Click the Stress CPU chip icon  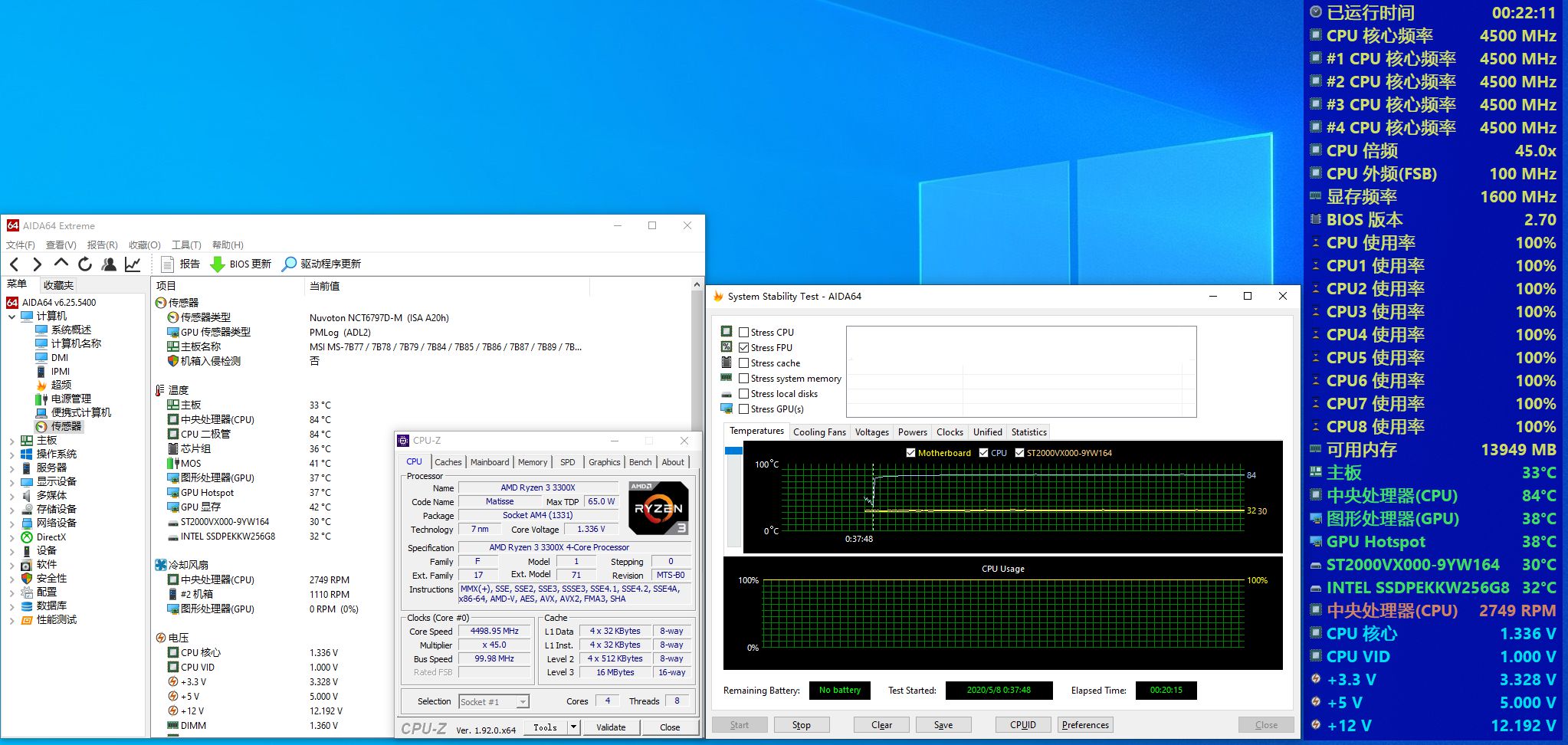pyautogui.click(x=727, y=331)
